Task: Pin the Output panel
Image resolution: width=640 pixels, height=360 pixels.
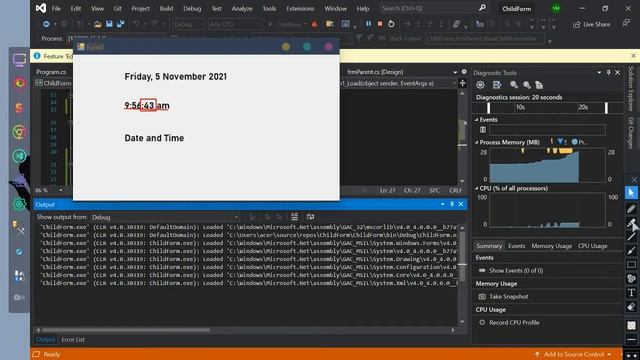Action: 452,204
